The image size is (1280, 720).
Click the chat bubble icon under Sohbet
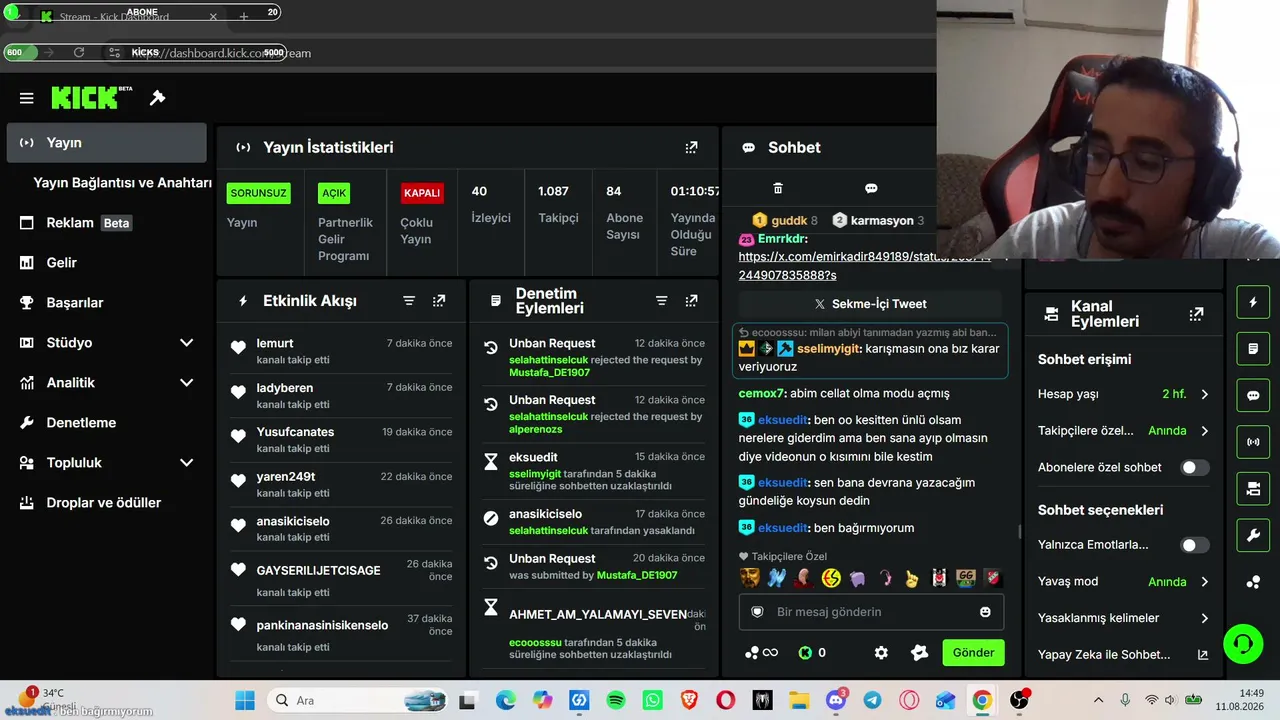click(871, 188)
